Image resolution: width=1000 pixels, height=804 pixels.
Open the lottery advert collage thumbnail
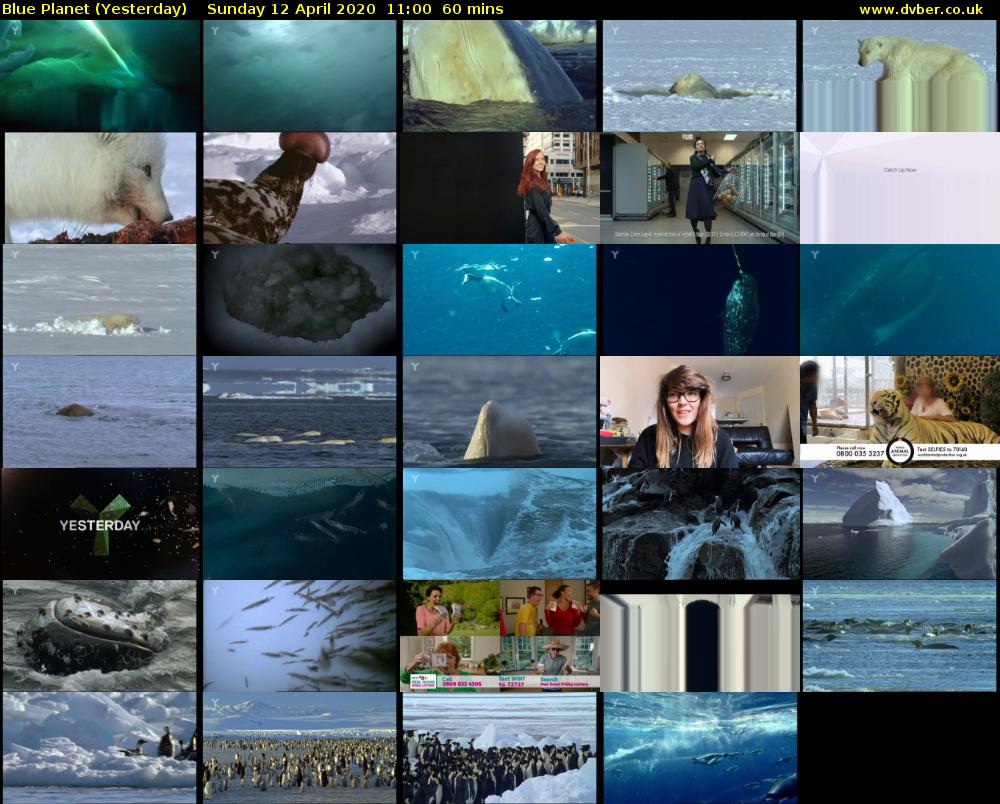pos(500,636)
